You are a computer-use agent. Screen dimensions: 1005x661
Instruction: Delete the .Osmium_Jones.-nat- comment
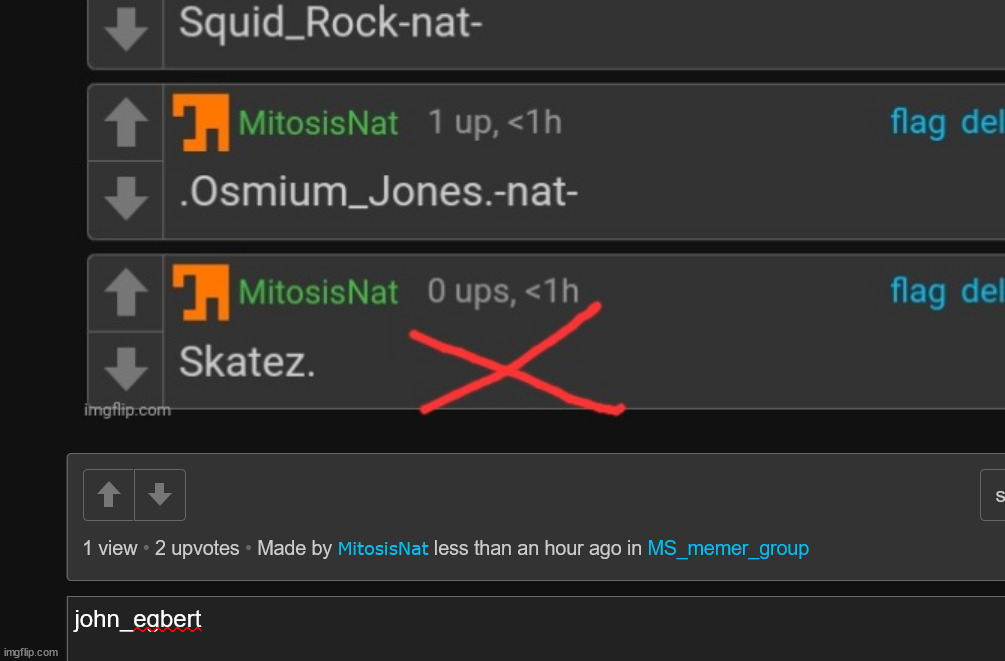tap(982, 122)
